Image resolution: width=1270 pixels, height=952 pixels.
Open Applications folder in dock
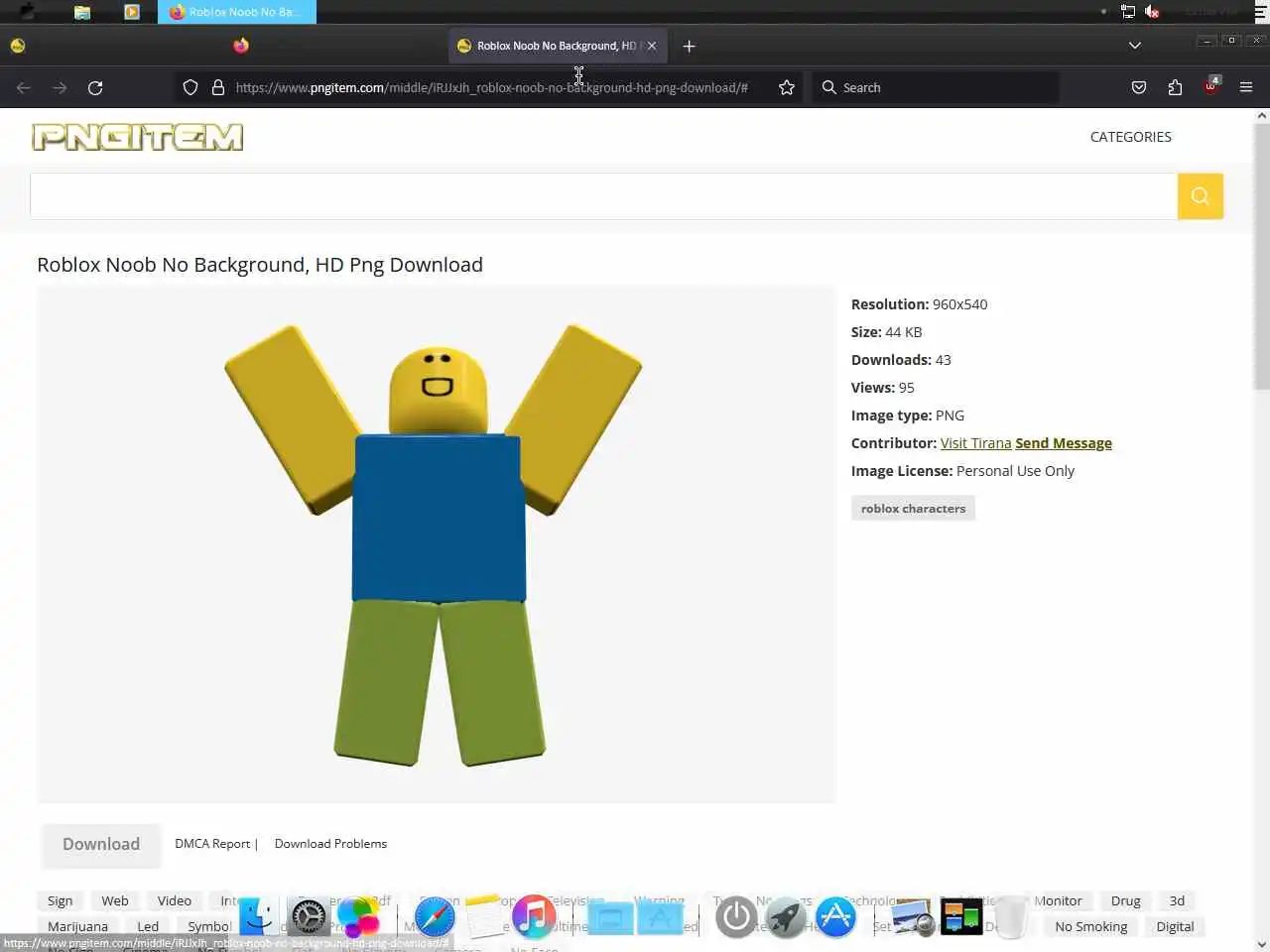point(660,918)
